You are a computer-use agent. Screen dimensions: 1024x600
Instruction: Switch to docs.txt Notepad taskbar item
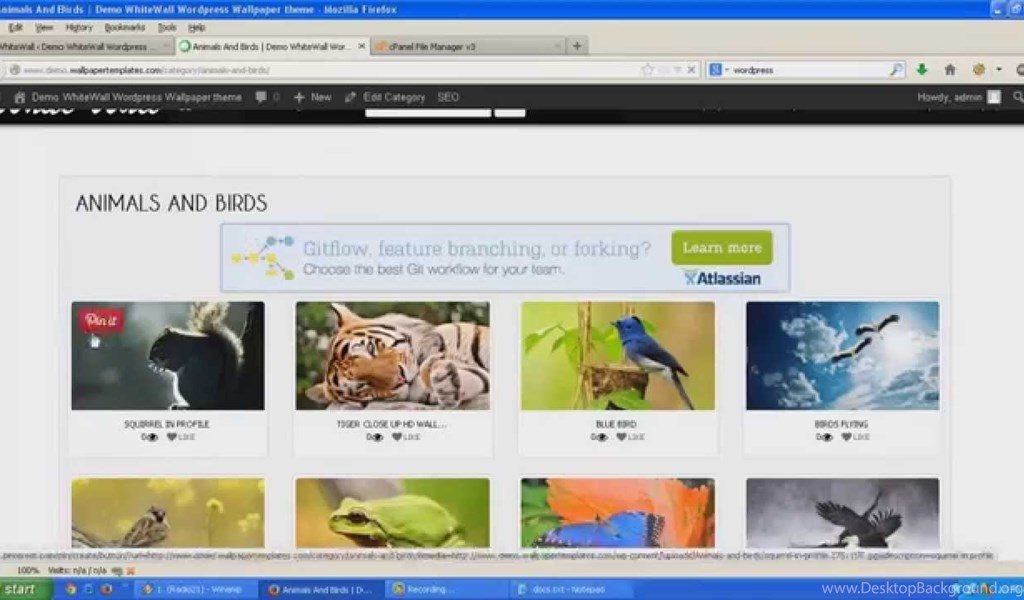point(568,590)
